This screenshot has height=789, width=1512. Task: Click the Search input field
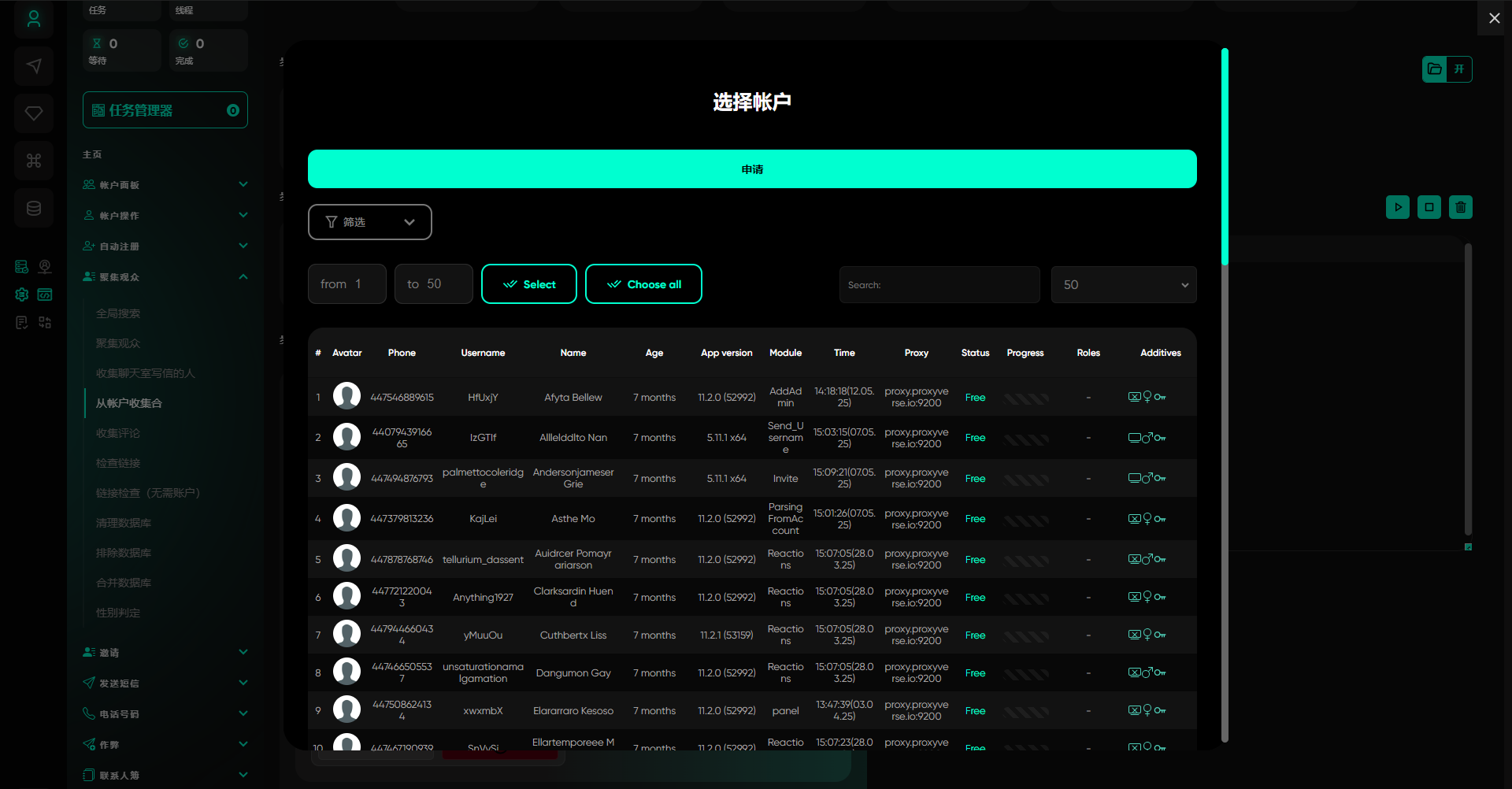point(939,285)
